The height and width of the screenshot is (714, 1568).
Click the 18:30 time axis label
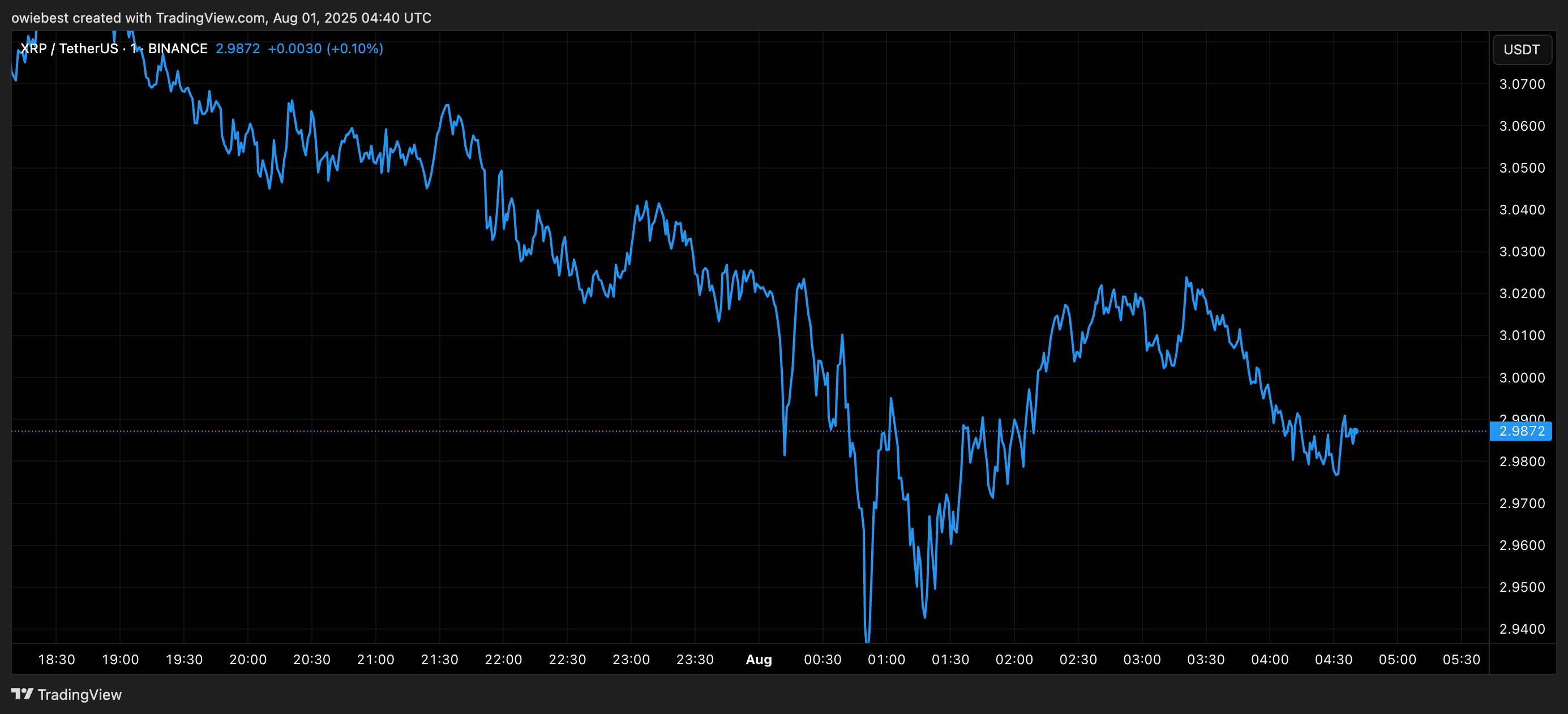click(x=57, y=660)
